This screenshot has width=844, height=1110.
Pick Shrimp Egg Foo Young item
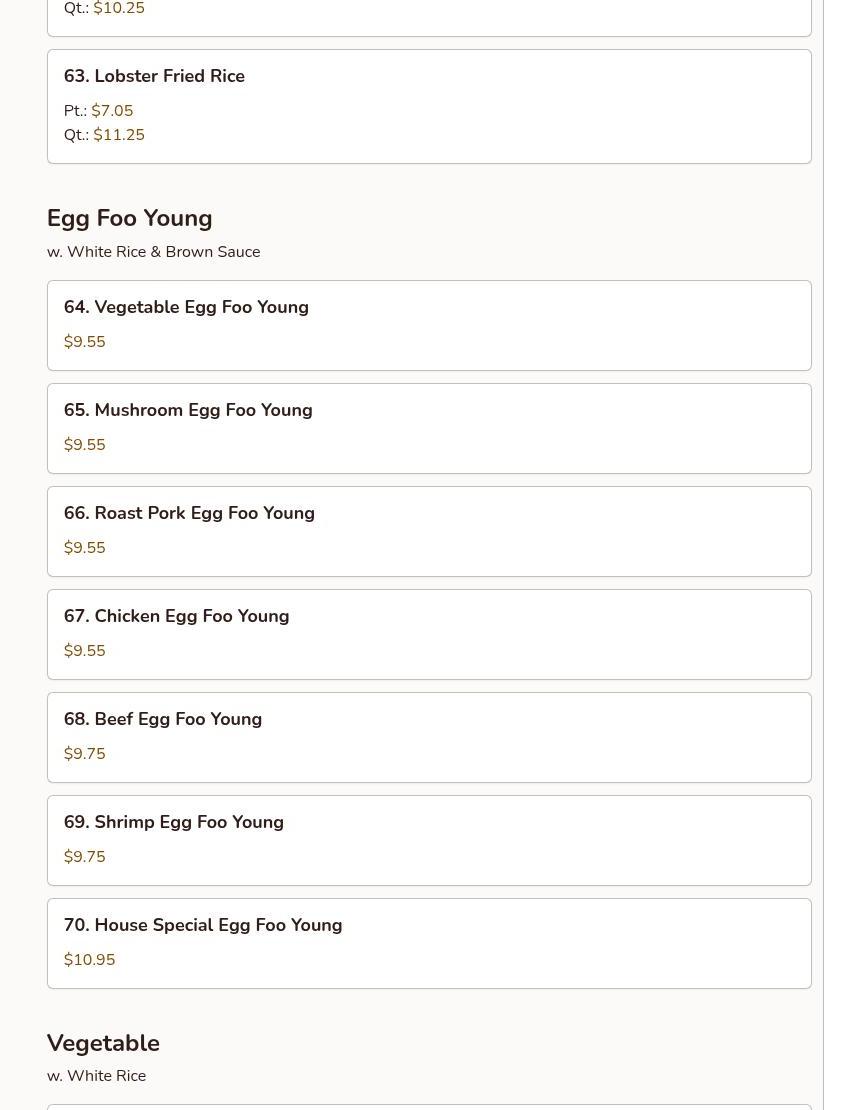coord(174,823)
